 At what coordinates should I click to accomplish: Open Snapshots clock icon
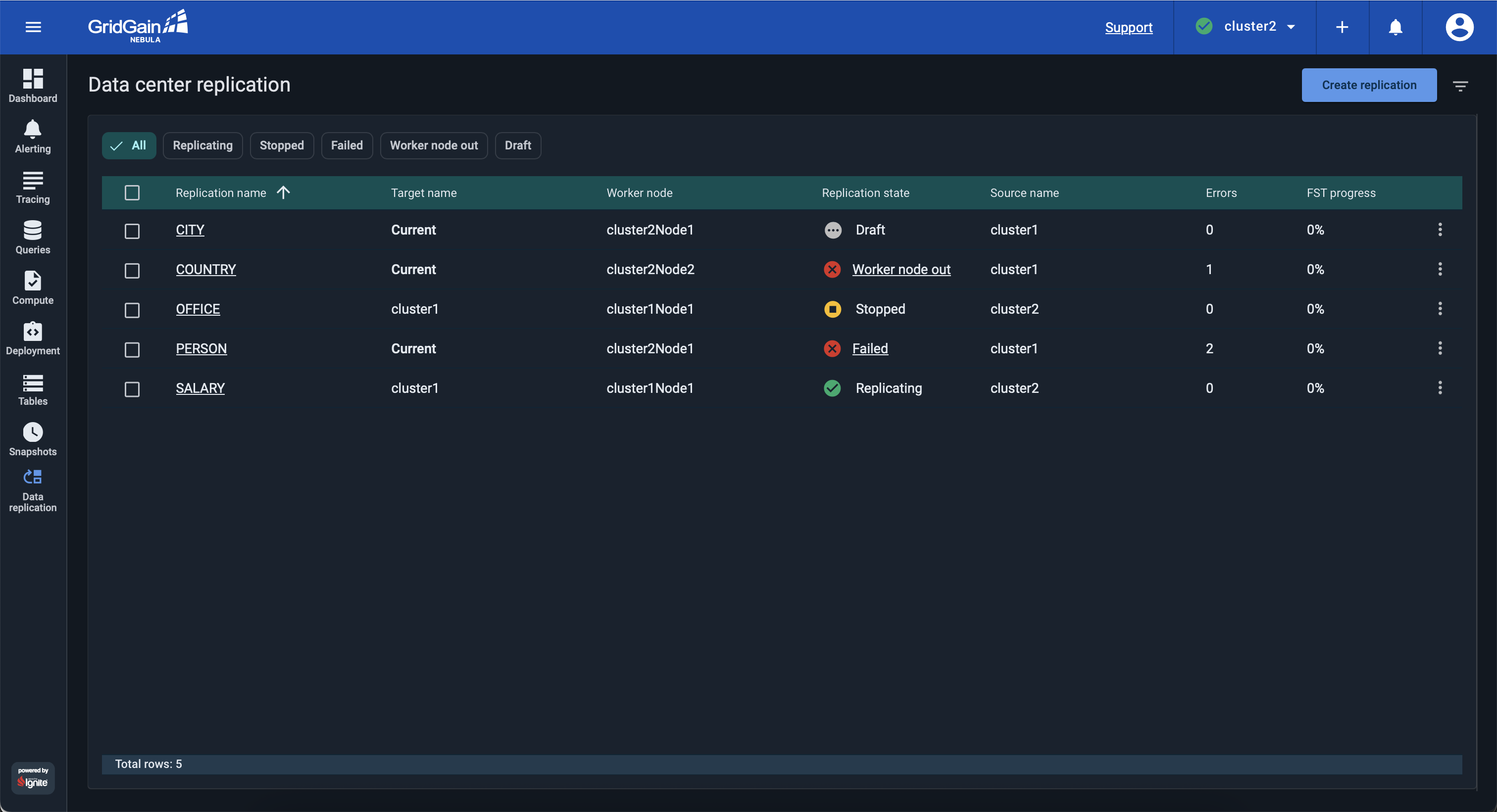(33, 439)
